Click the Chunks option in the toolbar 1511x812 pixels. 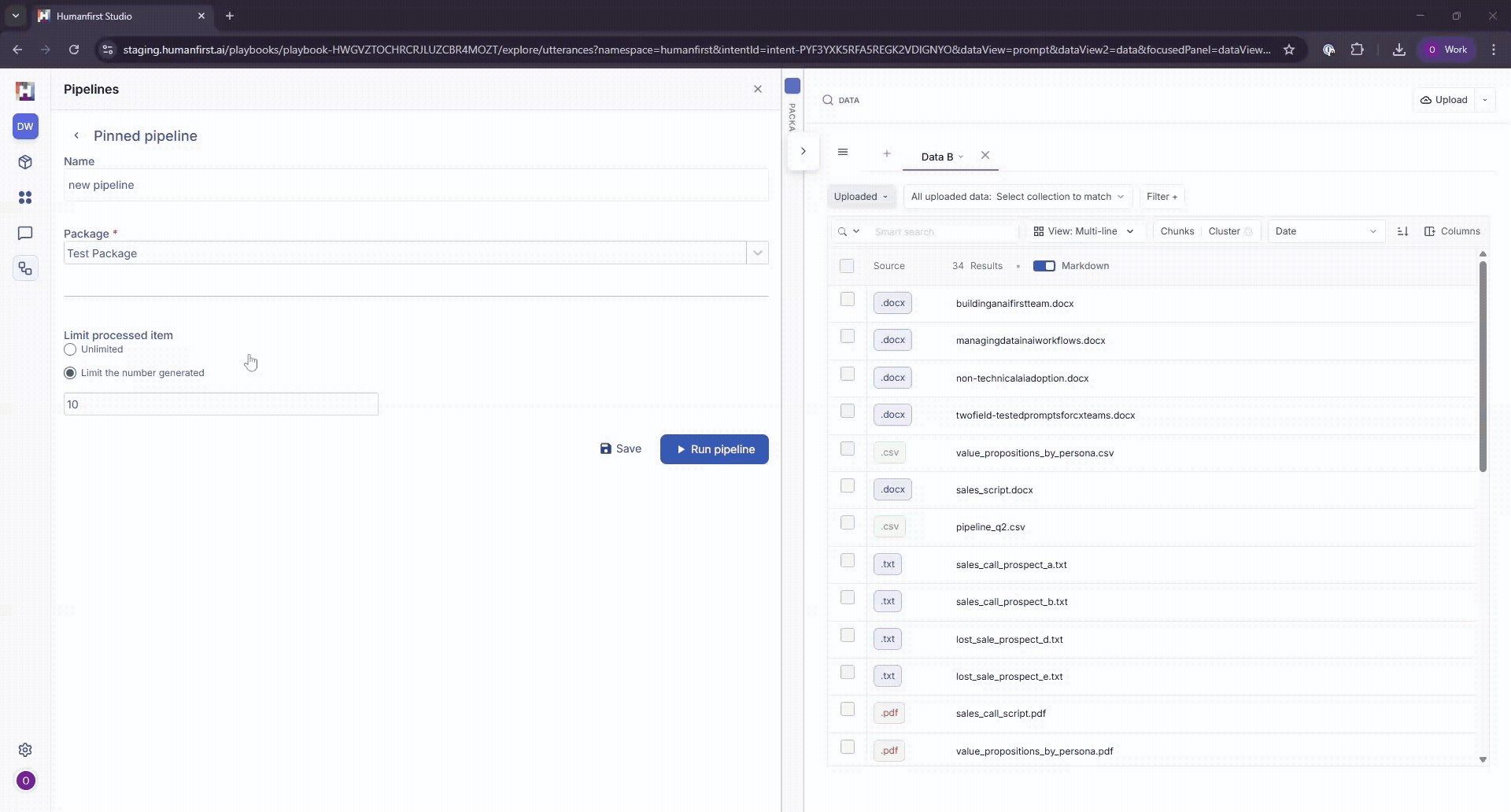point(1176,231)
